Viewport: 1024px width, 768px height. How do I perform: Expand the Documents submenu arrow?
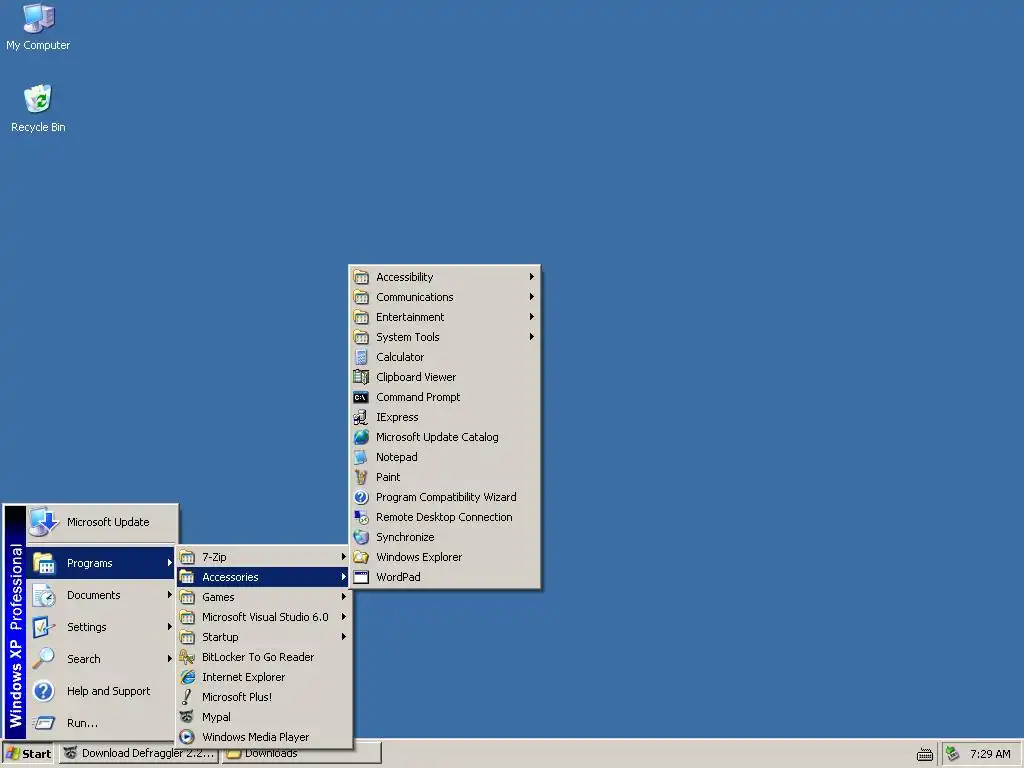coord(169,595)
